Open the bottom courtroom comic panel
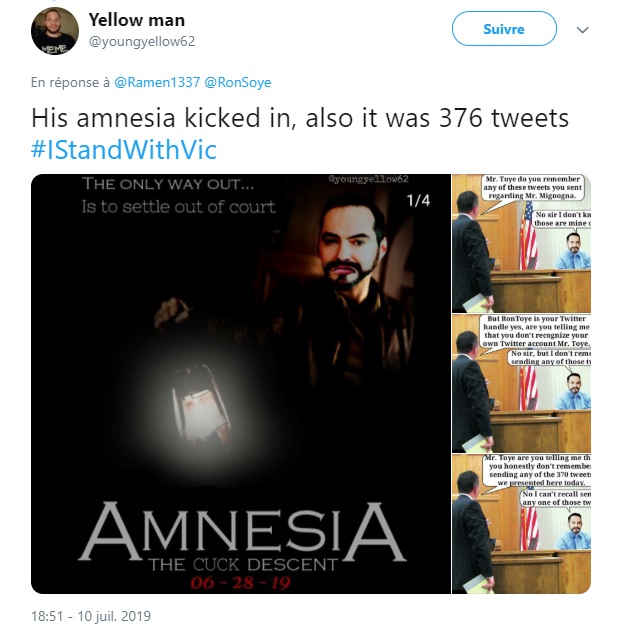Viewport: 617px width, 638px height. pos(521,524)
